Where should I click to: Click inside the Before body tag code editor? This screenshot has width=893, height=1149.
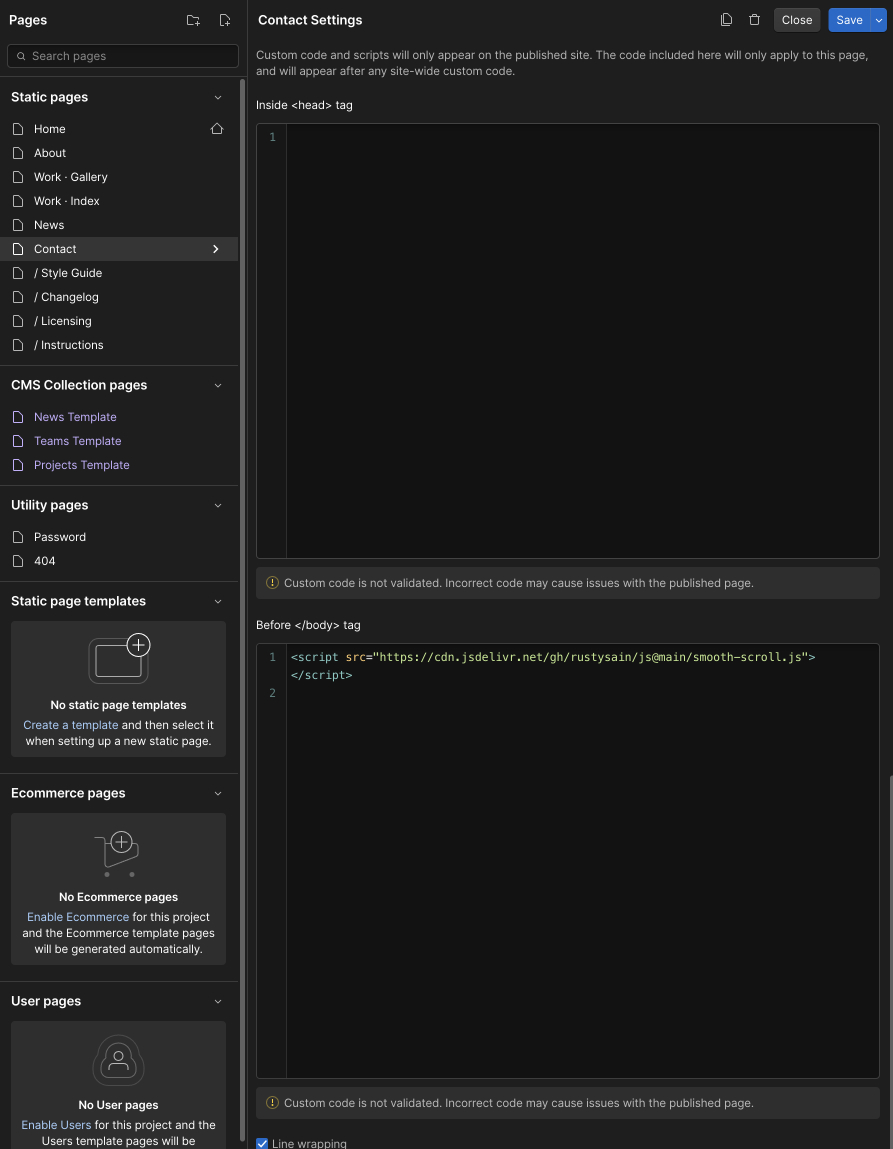coord(568,861)
